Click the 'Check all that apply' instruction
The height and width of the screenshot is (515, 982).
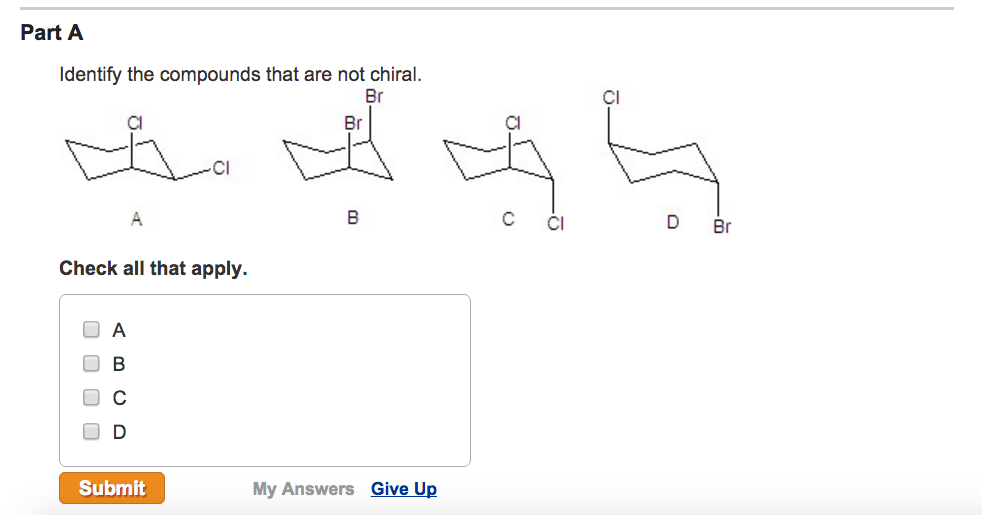(x=153, y=268)
